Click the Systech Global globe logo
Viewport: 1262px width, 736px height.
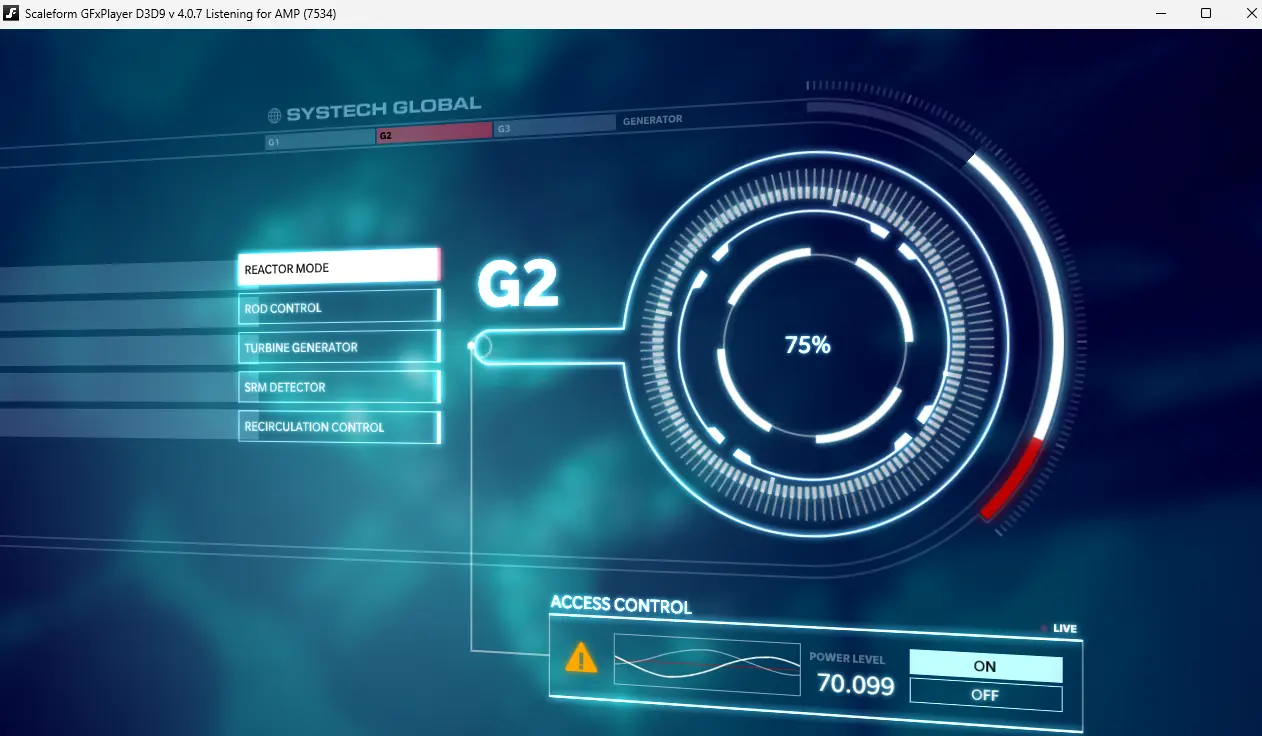(274, 116)
